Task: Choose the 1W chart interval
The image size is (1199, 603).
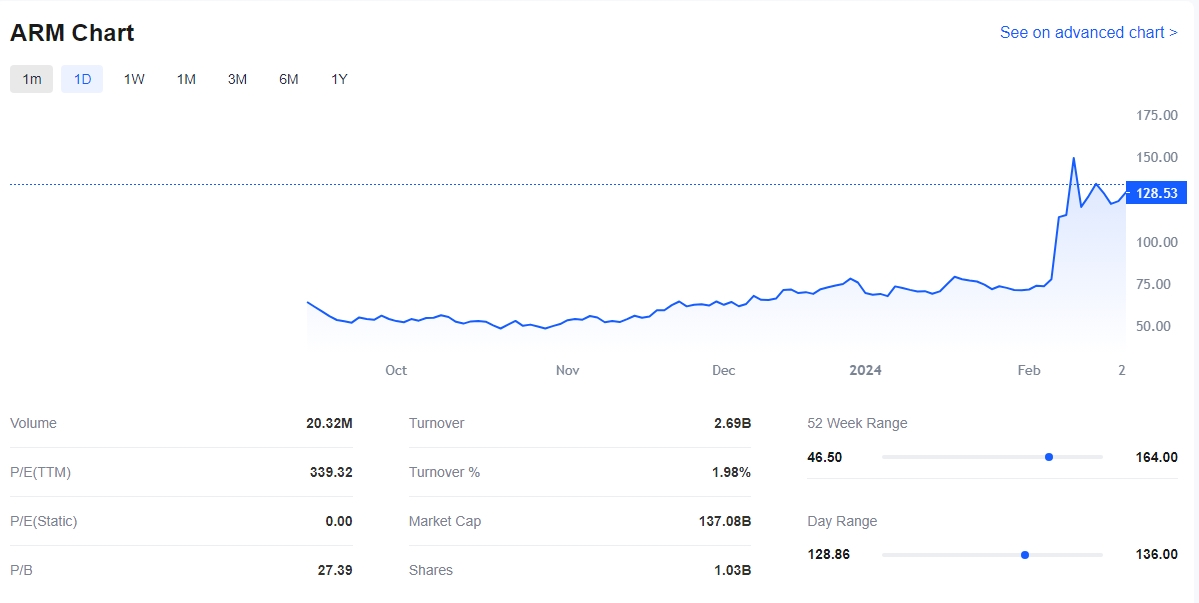Action: 134,79
